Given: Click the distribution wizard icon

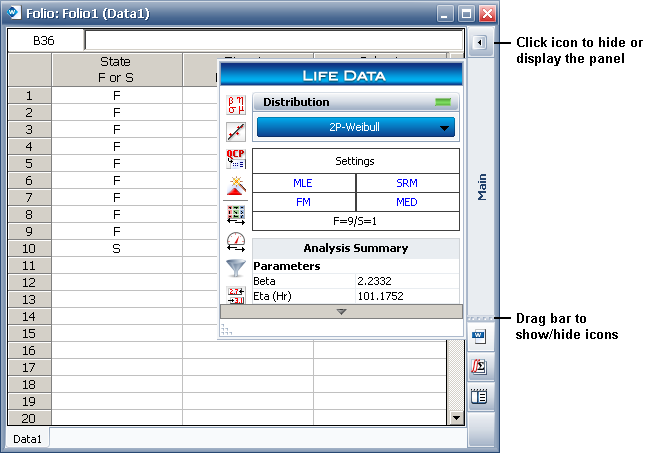Looking at the screenshot, I should click(x=236, y=186).
